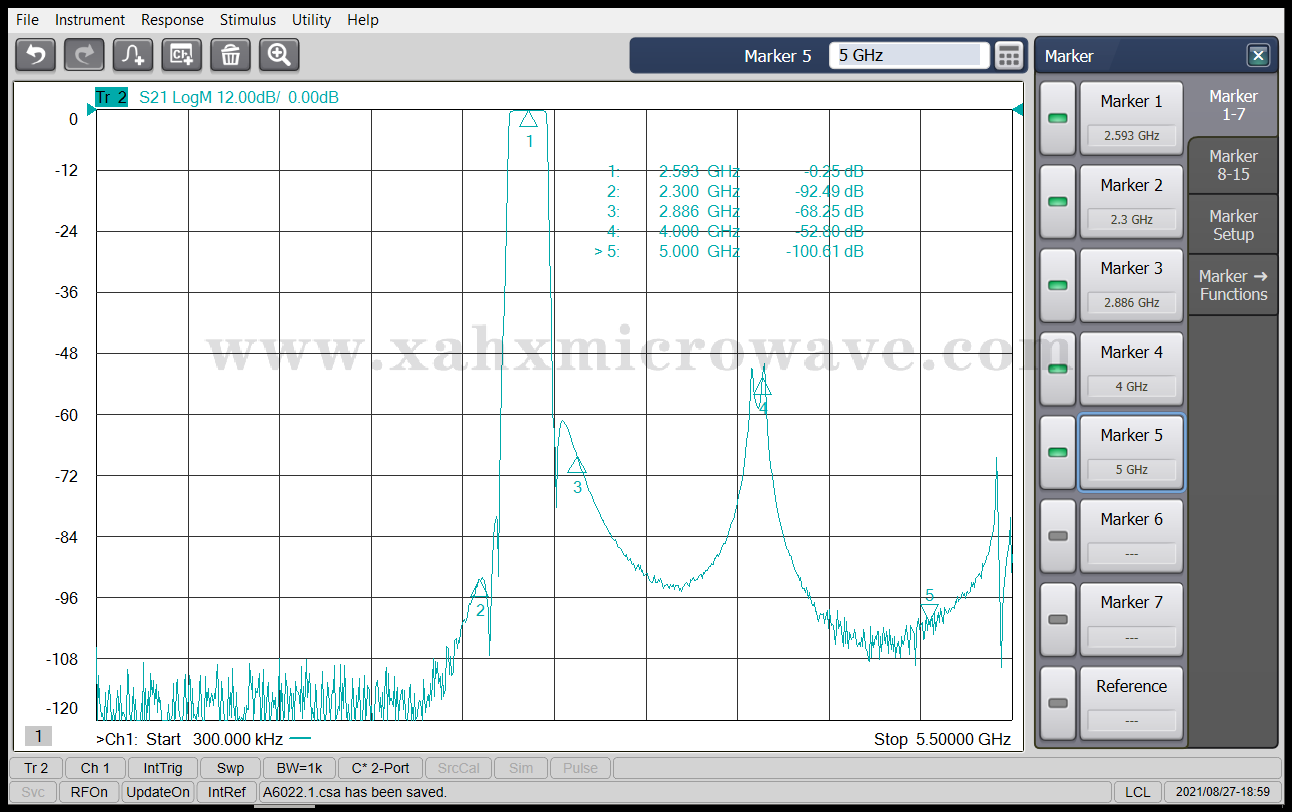Screen dimensions: 1292x812
Task: Close the Marker panel
Action: coord(1258,56)
